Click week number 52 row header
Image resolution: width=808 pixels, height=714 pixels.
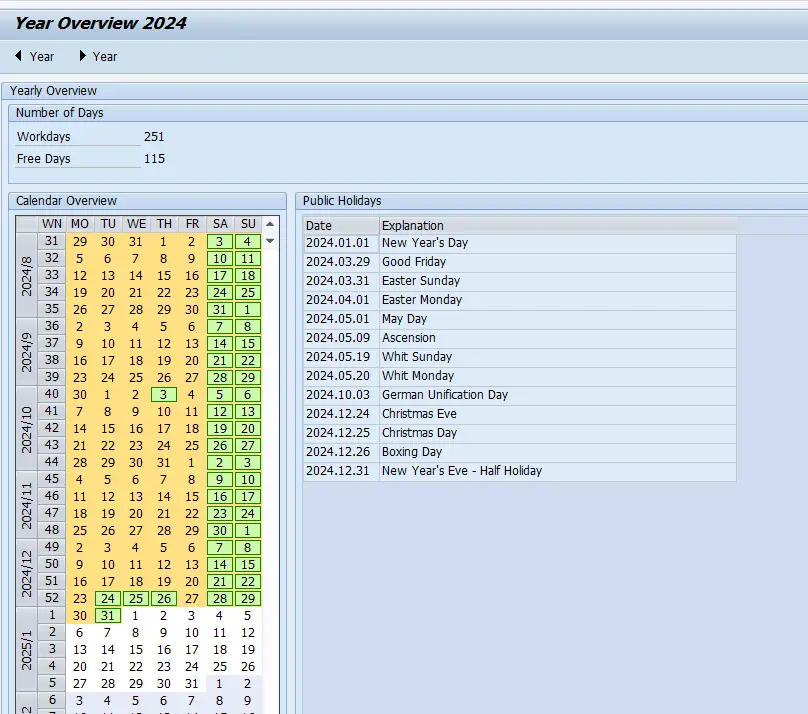pos(52,598)
